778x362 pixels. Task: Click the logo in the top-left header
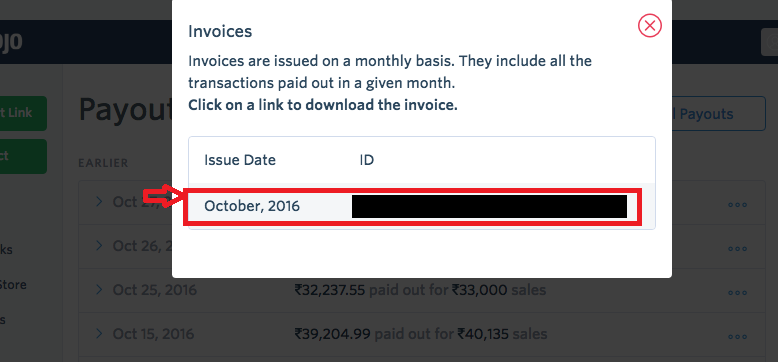[11, 42]
